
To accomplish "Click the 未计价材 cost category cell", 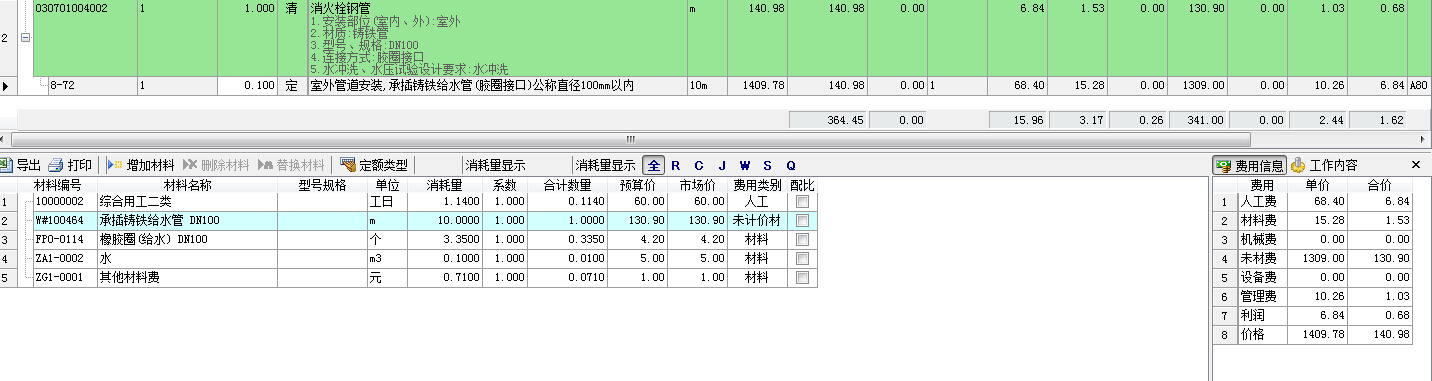I will click(756, 221).
